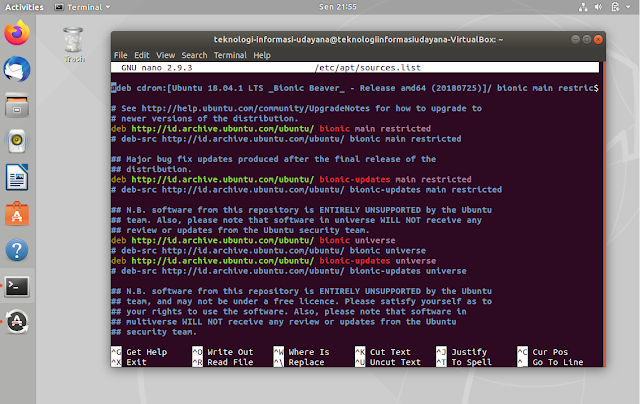The height and width of the screenshot is (404, 640).
Task: Open Software Updater from the dock
Action: (x=17, y=322)
